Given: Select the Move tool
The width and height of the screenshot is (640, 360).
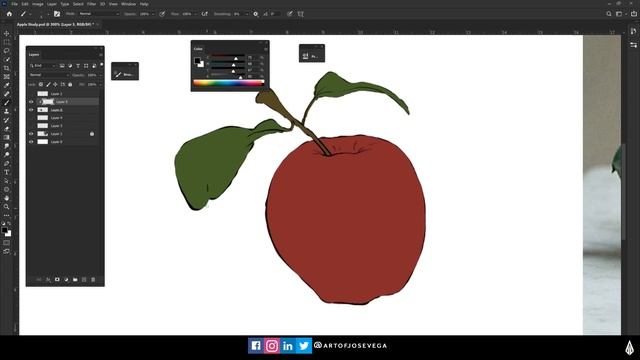Looking at the screenshot, I should pyautogui.click(x=7, y=33).
